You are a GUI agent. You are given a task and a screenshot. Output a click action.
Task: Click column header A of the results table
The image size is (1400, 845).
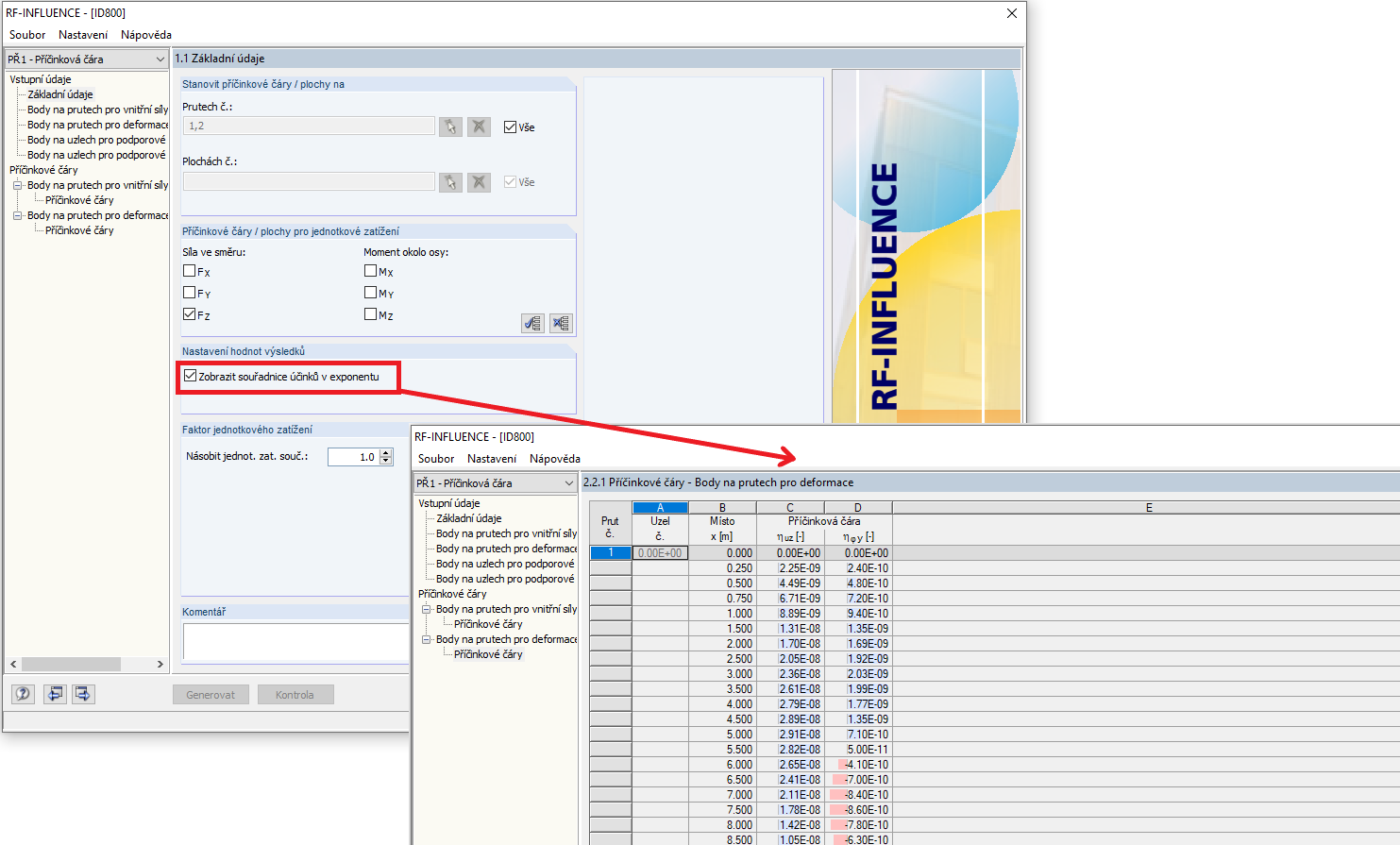pos(660,508)
